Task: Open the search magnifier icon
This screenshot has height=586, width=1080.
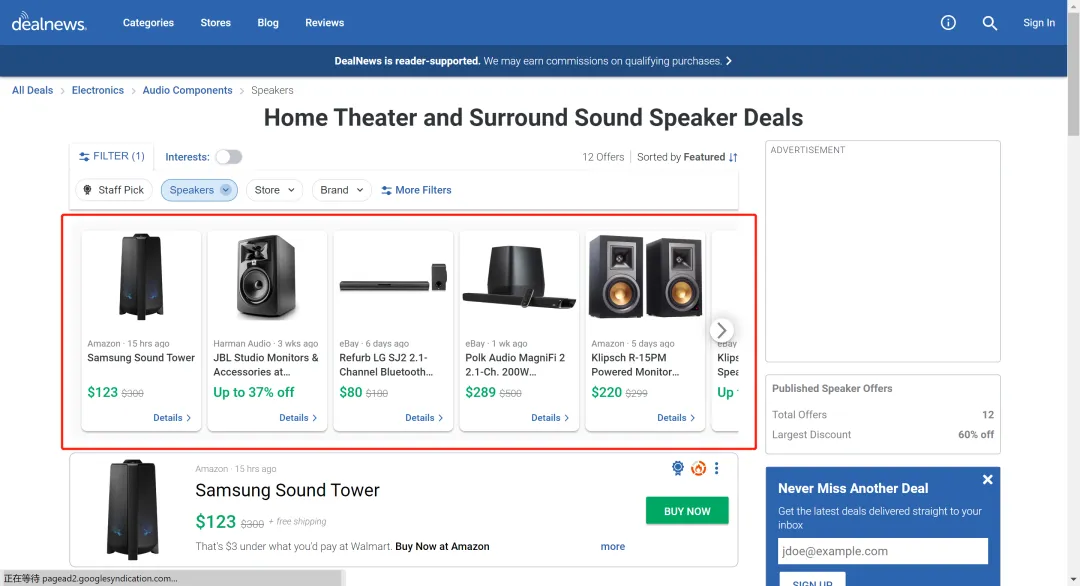Action: pyautogui.click(x=990, y=23)
